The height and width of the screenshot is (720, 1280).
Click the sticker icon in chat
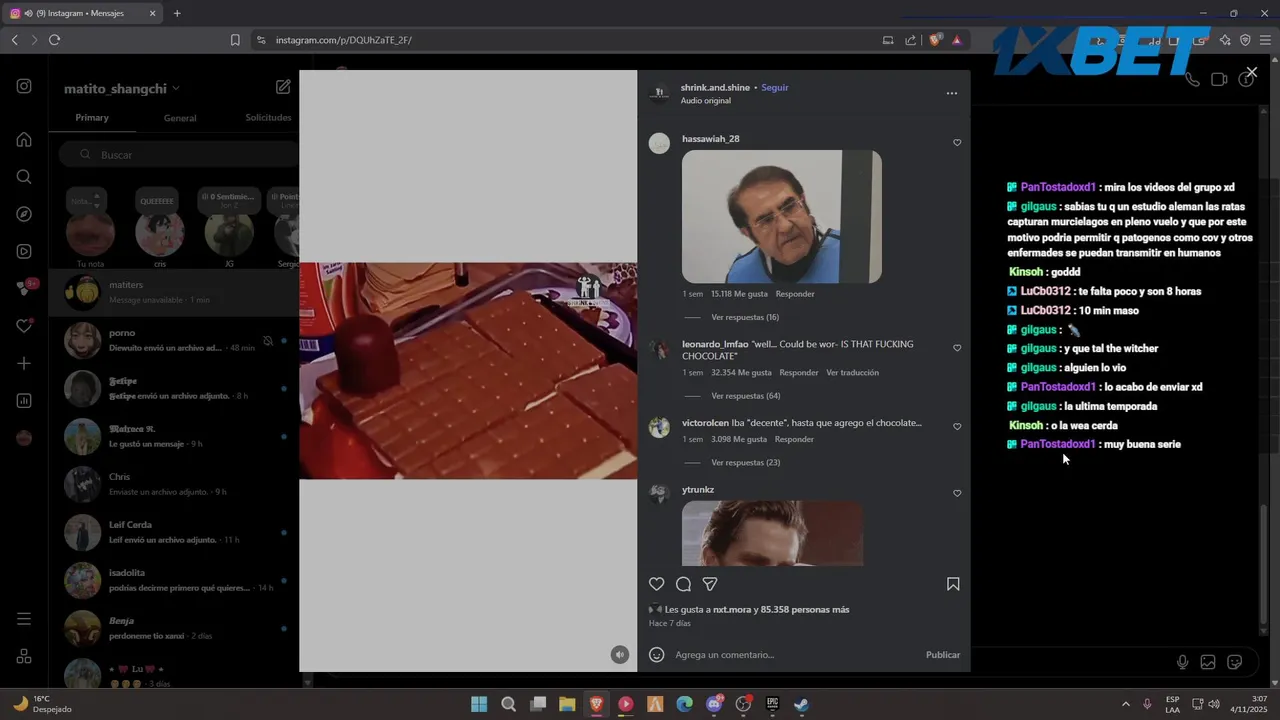[x=1235, y=662]
